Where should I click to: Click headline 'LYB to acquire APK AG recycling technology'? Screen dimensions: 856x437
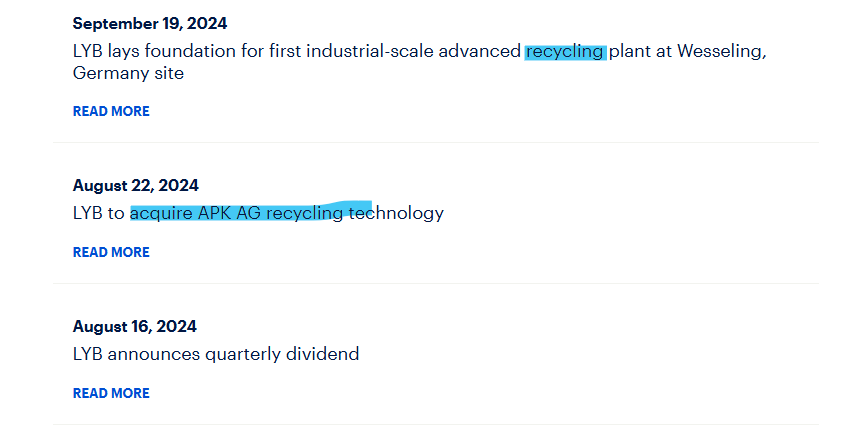258,212
